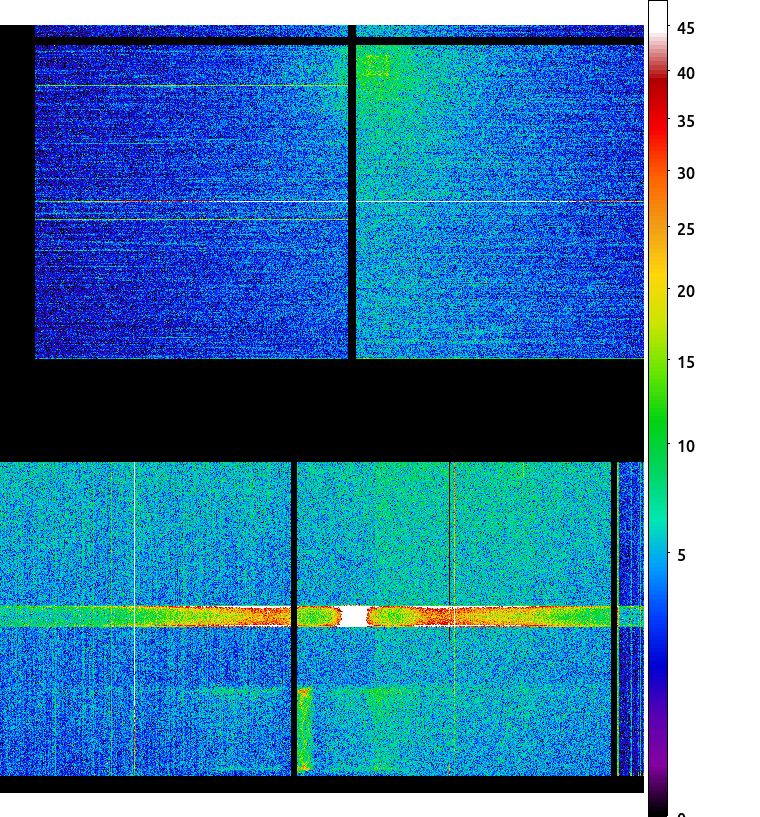Image resolution: width=760 pixels, height=817 pixels.
Task: Click the colorbar tick label 15
Action: click(x=686, y=362)
